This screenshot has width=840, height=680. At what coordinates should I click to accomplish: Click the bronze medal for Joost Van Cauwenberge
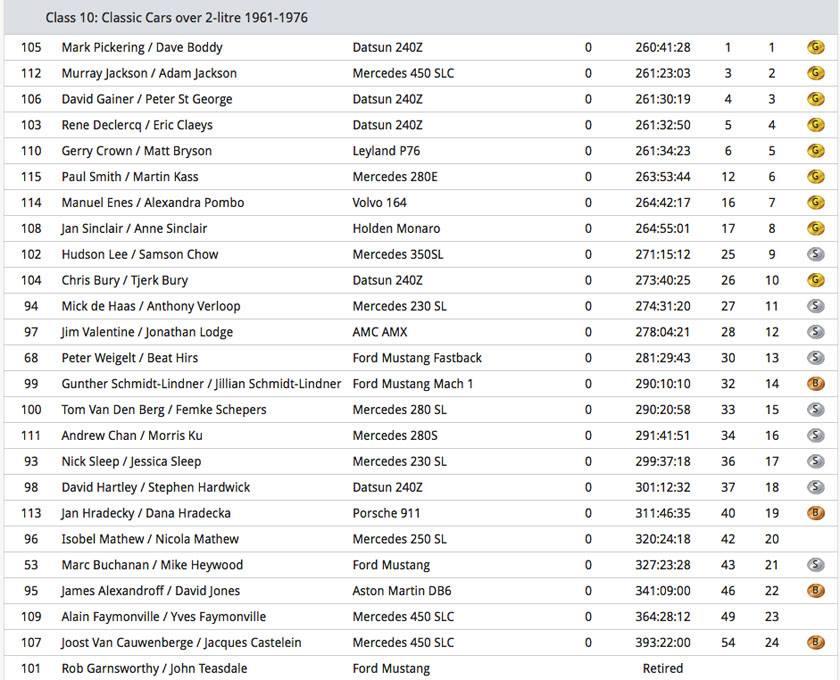[815, 642]
